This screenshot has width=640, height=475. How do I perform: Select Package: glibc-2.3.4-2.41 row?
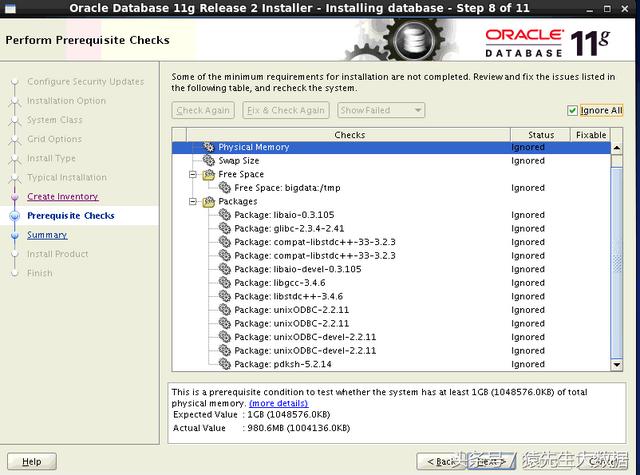(x=391, y=228)
